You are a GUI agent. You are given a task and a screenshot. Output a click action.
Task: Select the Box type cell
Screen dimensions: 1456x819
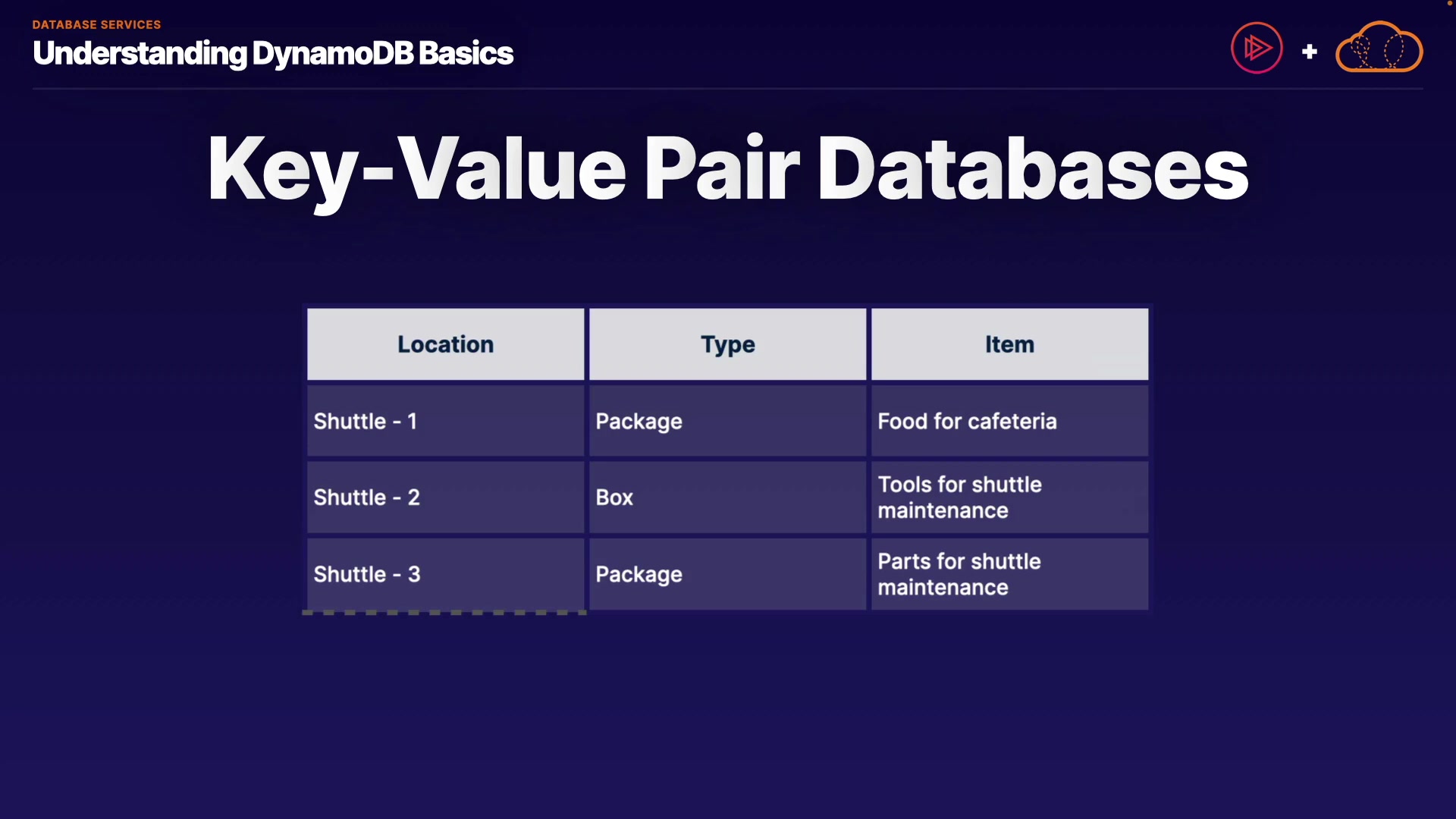click(x=727, y=497)
